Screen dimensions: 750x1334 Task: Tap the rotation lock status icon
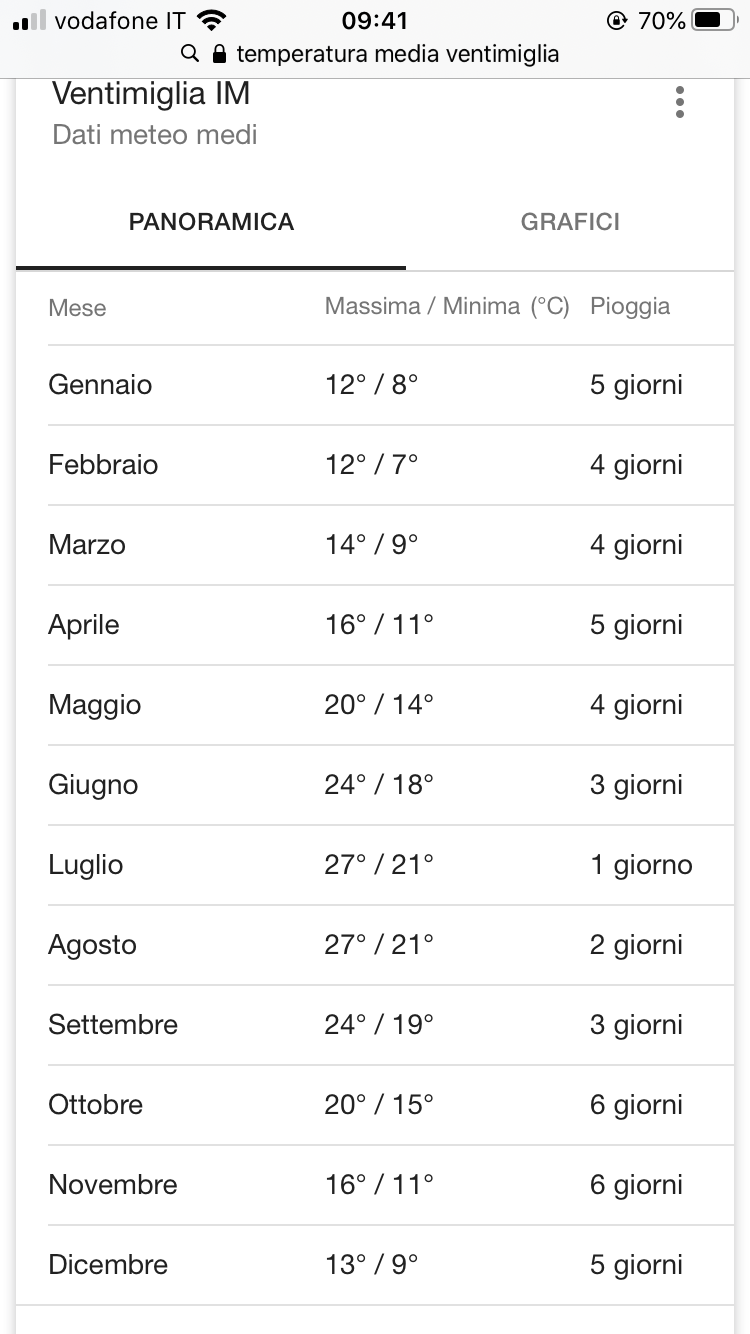click(x=617, y=20)
